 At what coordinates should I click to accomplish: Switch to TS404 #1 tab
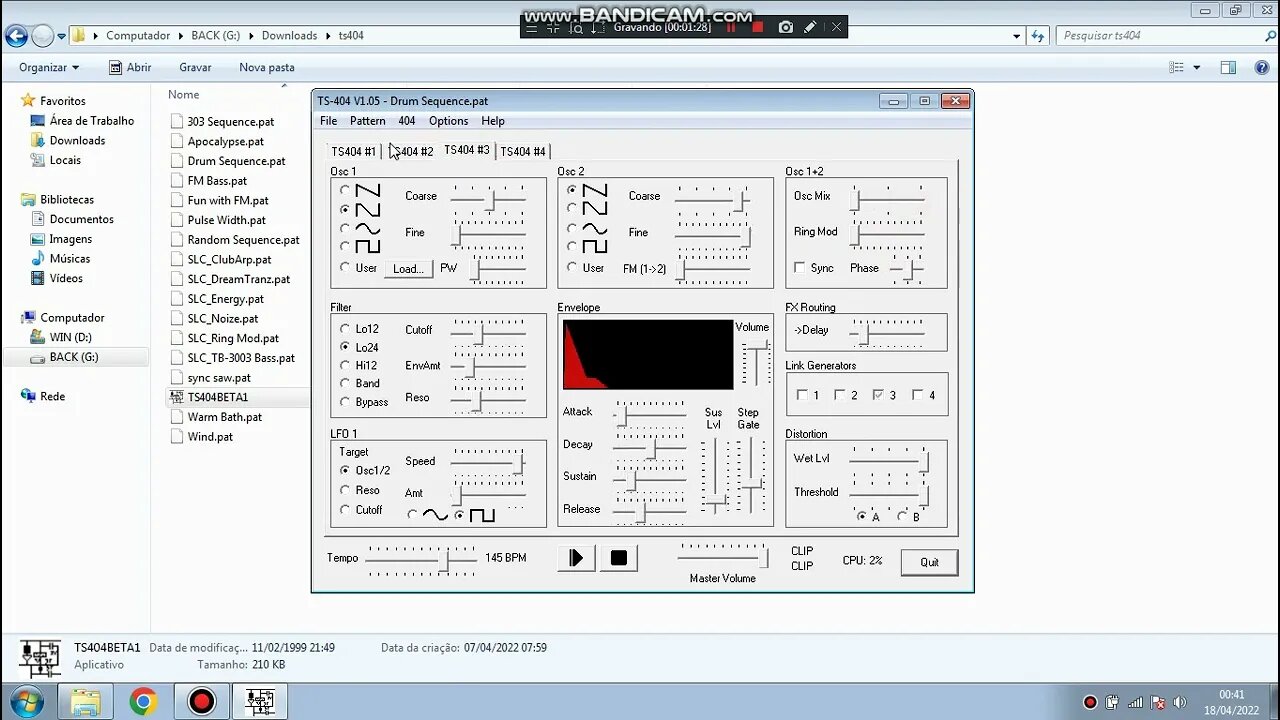click(353, 152)
